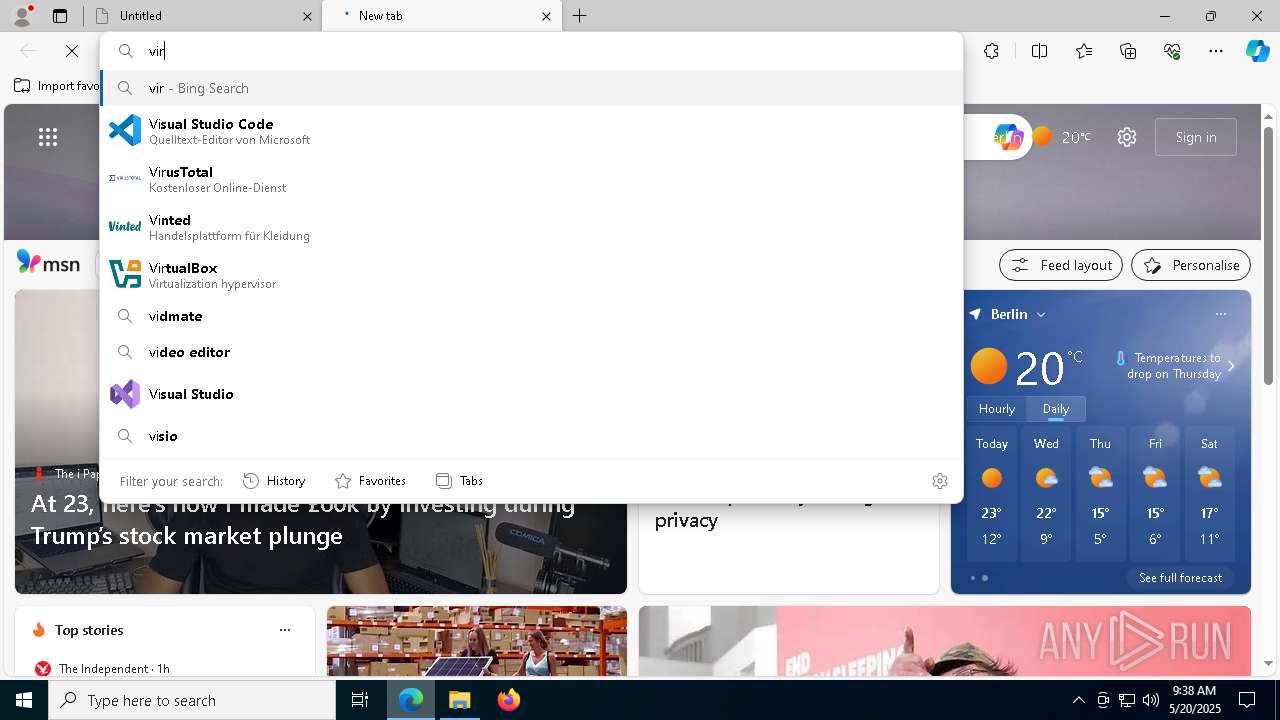The width and height of the screenshot is (1280, 720).
Task: Filter search by Favorites
Action: tap(370, 481)
